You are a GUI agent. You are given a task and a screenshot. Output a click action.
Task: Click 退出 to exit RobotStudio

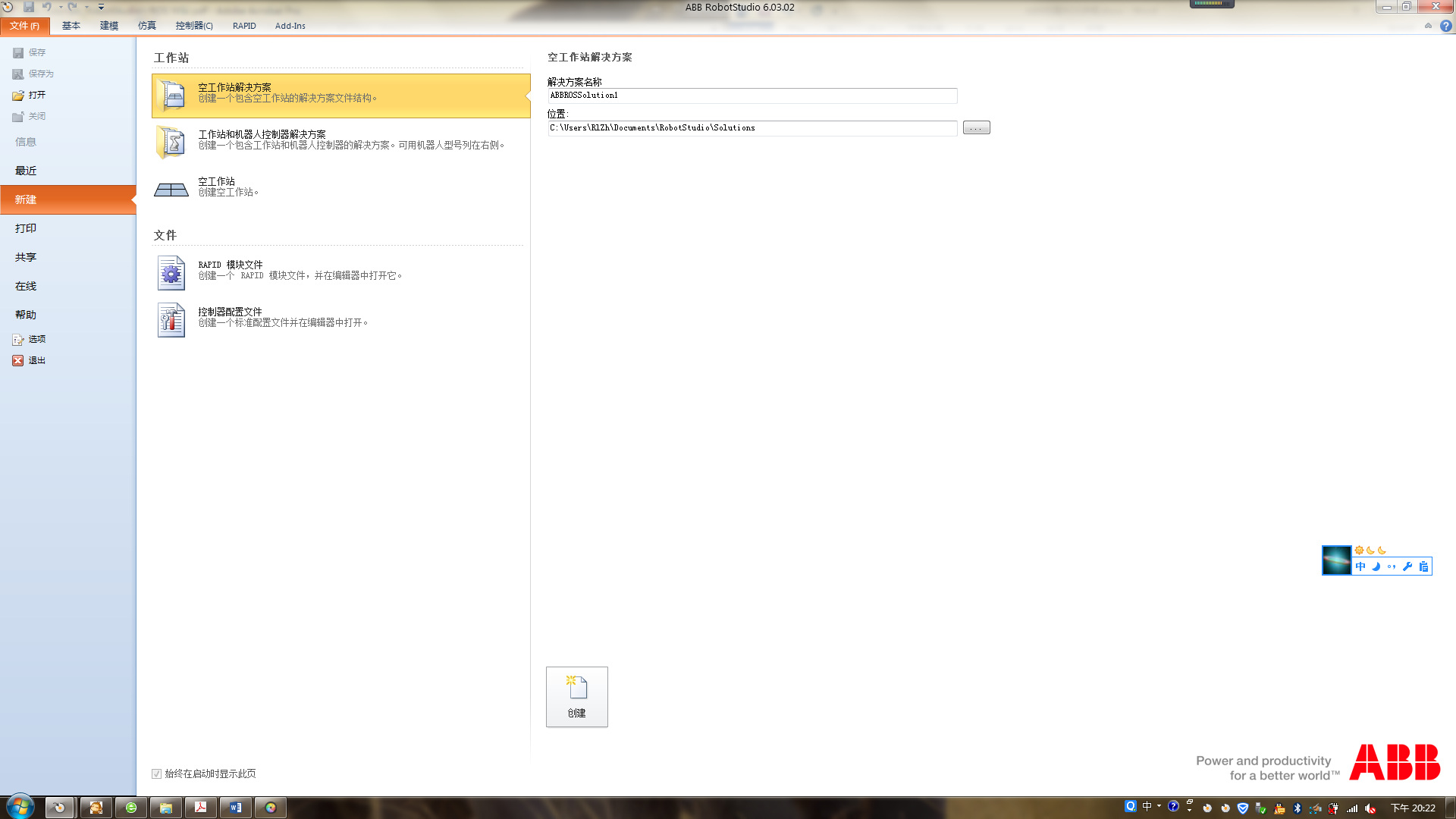[30, 360]
